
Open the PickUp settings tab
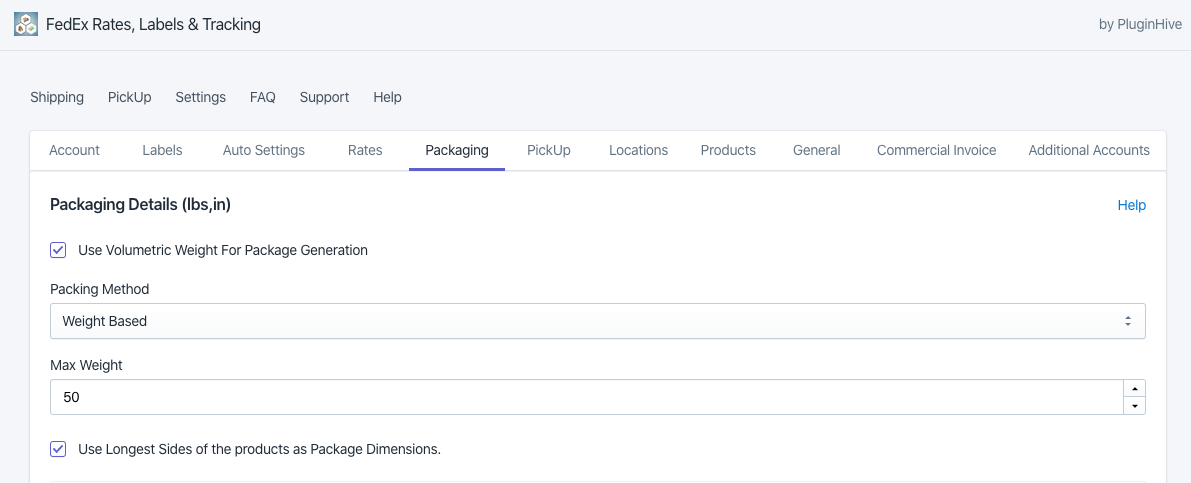coord(548,150)
